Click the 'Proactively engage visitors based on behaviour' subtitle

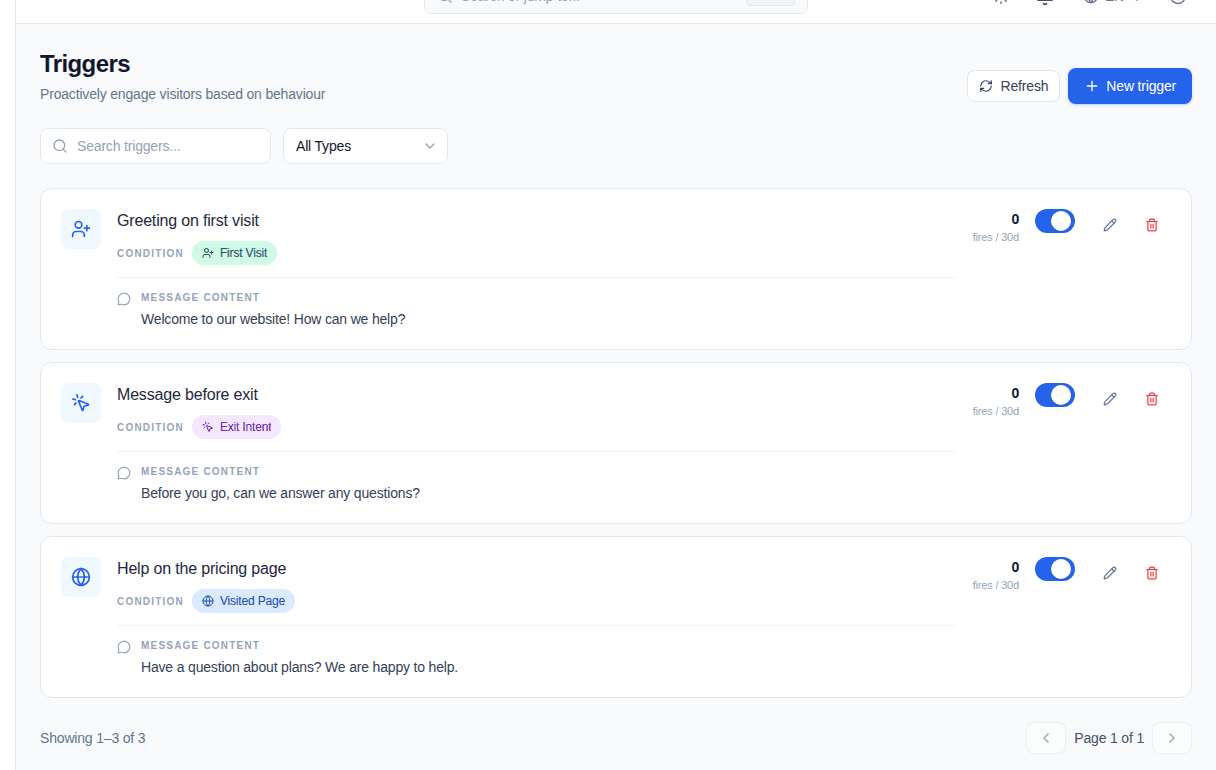tap(183, 94)
